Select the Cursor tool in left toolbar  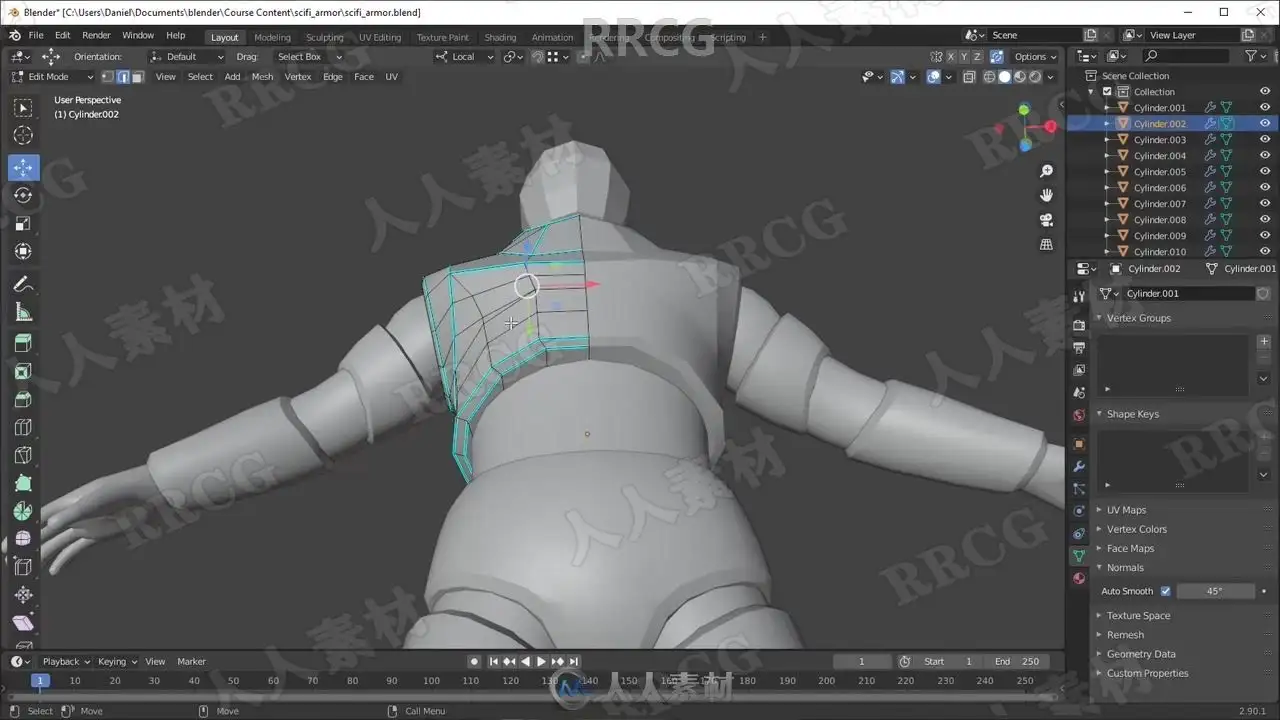click(x=23, y=136)
